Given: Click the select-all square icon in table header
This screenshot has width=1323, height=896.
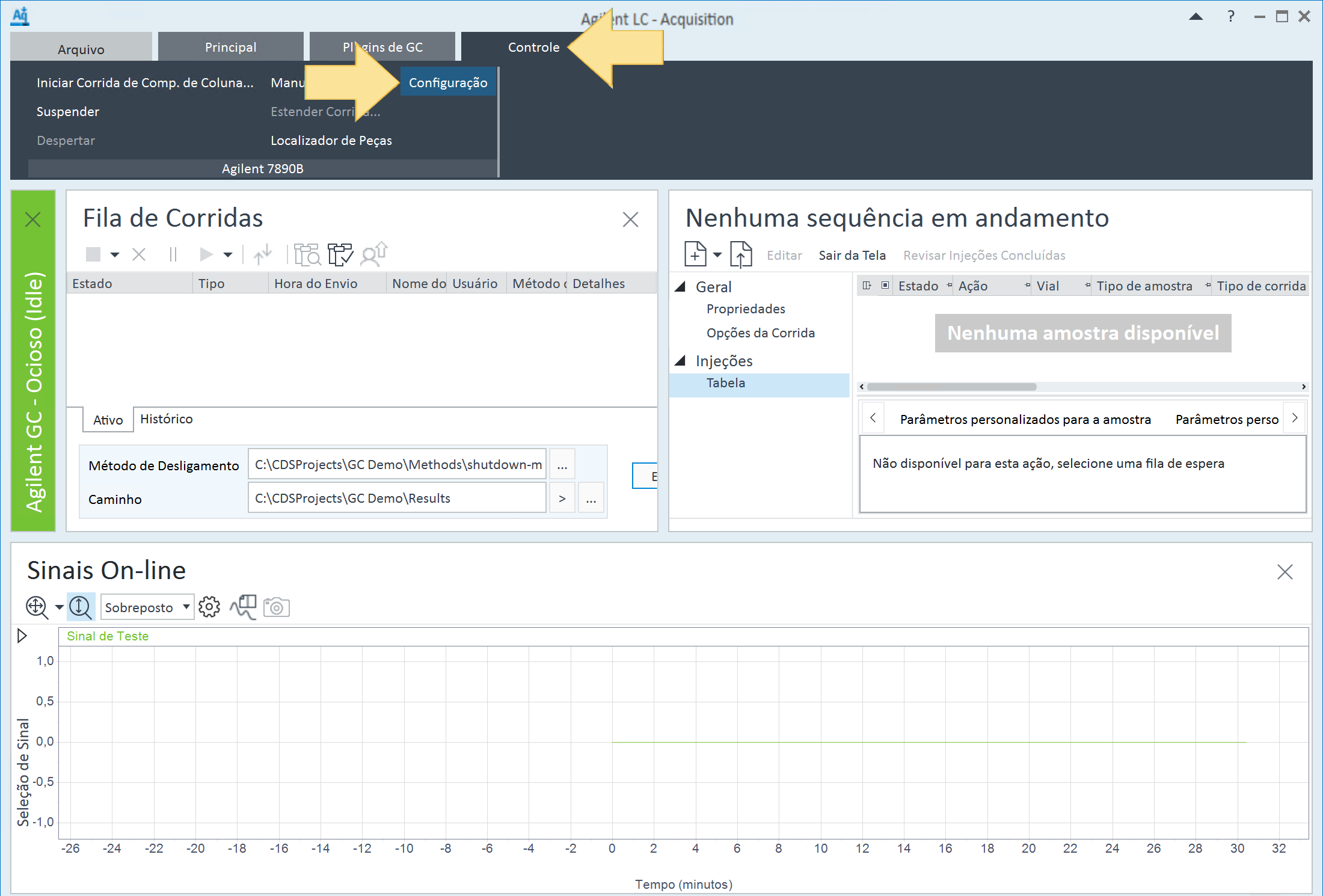Looking at the screenshot, I should click(885, 286).
